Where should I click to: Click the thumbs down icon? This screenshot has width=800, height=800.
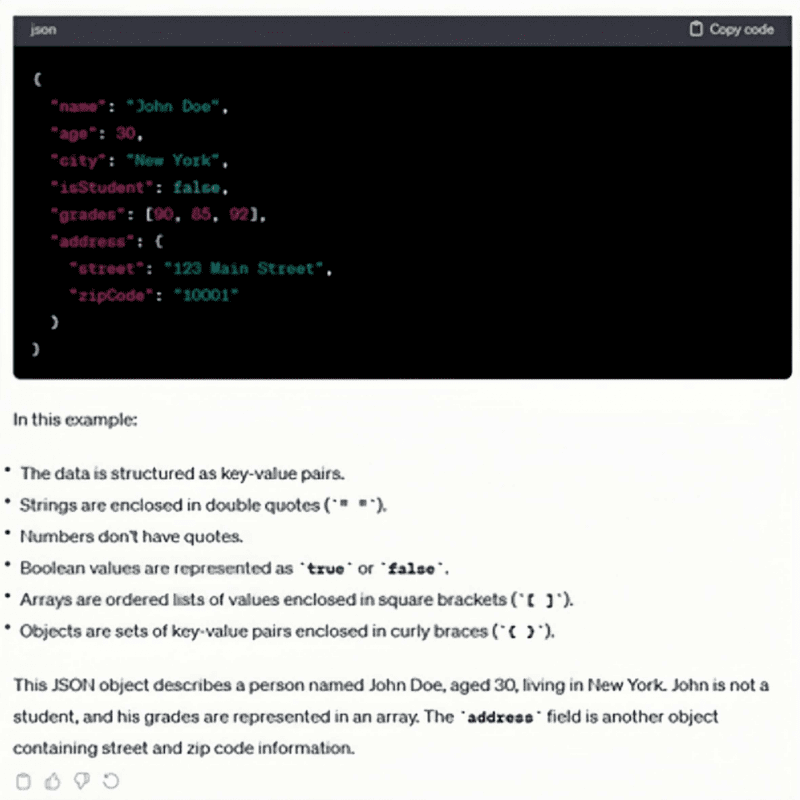82,781
